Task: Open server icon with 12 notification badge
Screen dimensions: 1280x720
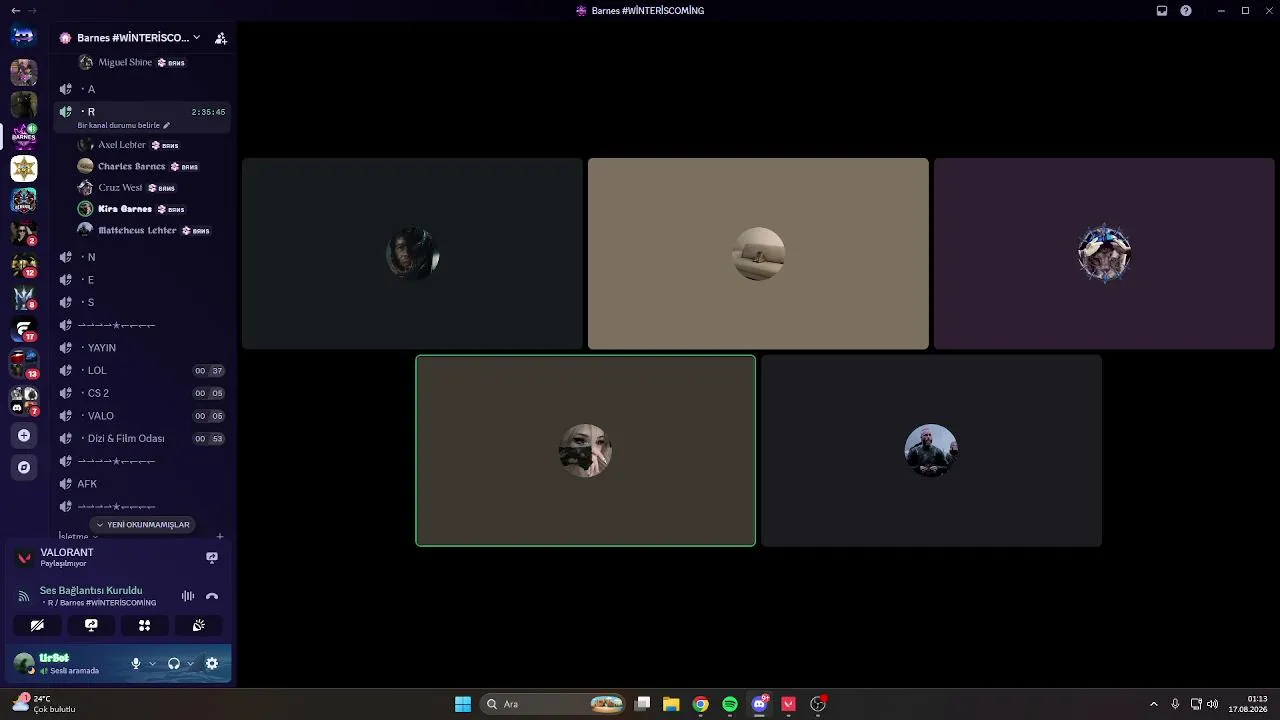Action: point(24,265)
